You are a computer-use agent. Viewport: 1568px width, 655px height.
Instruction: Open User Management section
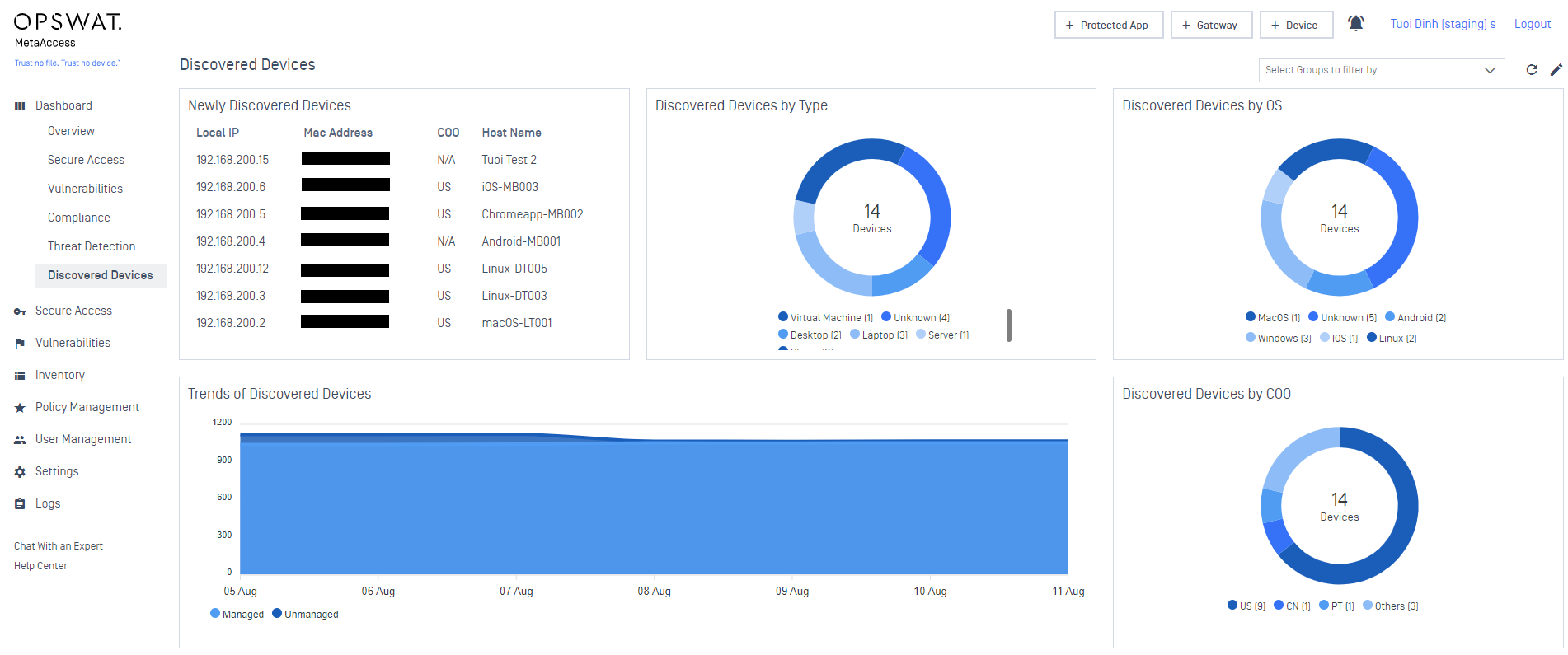tap(83, 439)
